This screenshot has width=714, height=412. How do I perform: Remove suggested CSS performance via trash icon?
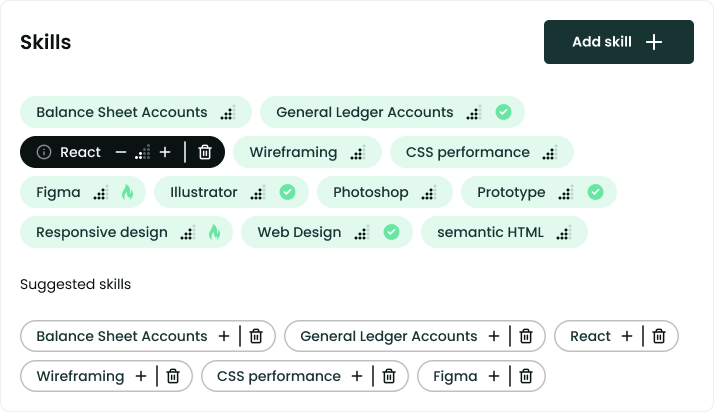pyautogui.click(x=389, y=376)
